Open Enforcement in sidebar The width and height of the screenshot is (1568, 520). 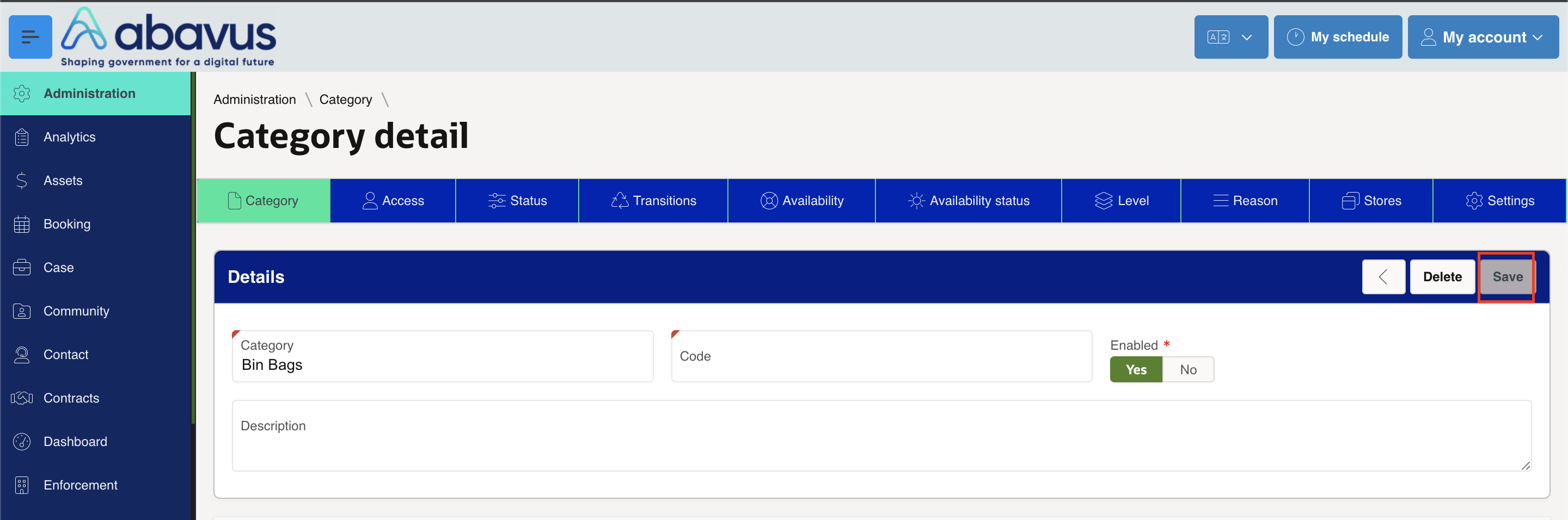coord(96,485)
